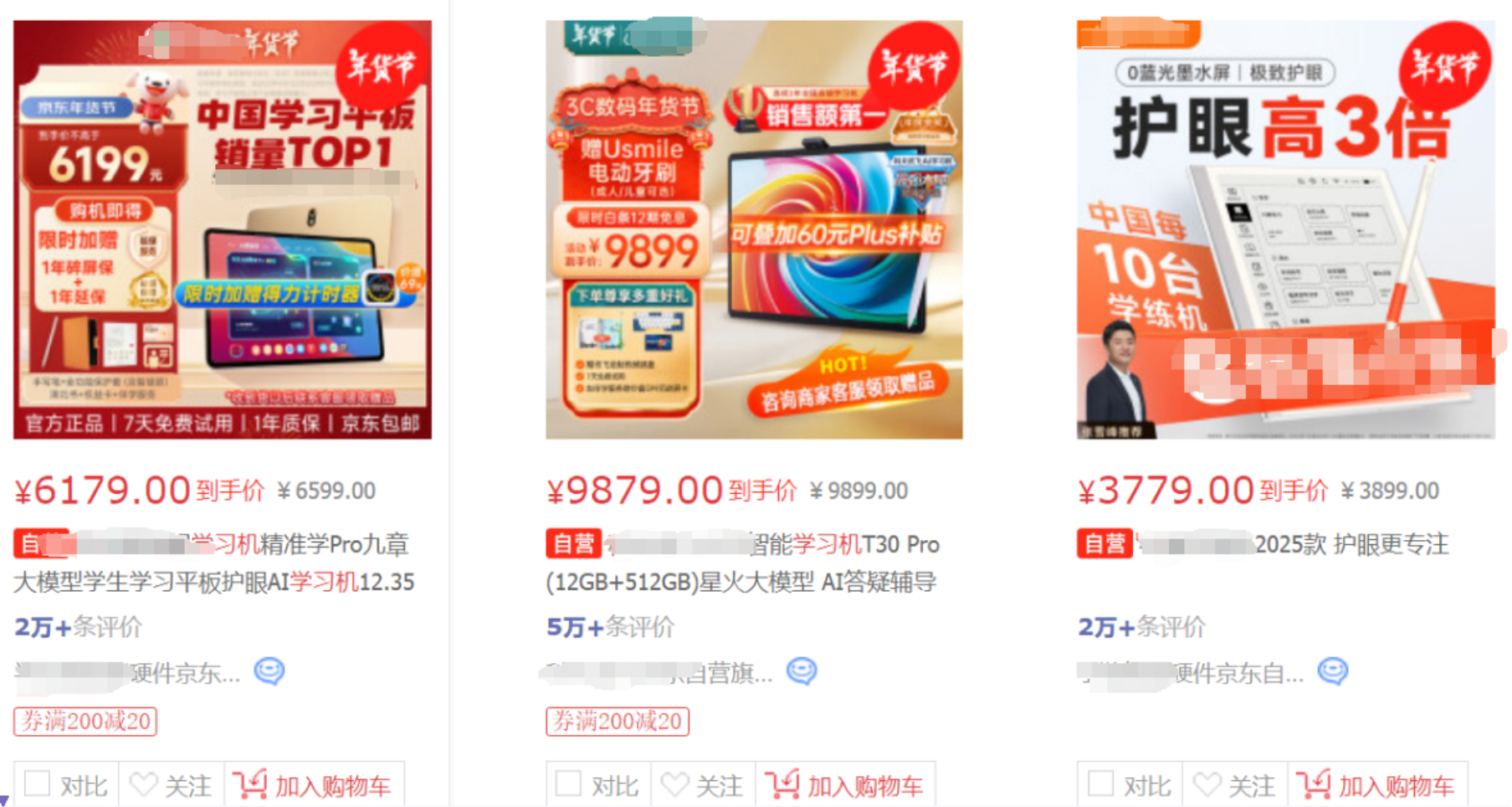1512x807 pixels.
Task: Click chat icon beside first product's store name
Action: coord(269,671)
